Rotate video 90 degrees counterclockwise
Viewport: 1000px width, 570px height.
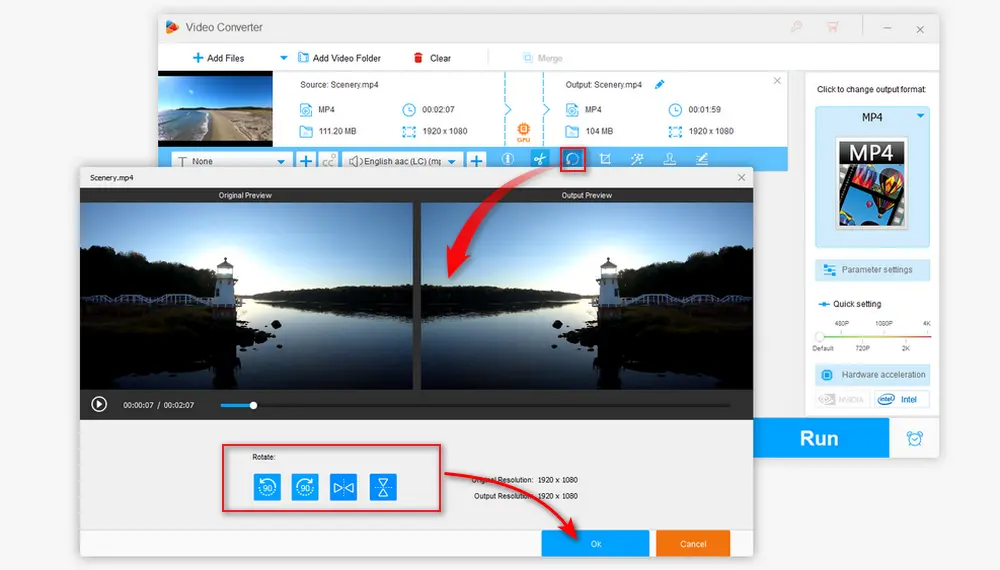click(267, 487)
